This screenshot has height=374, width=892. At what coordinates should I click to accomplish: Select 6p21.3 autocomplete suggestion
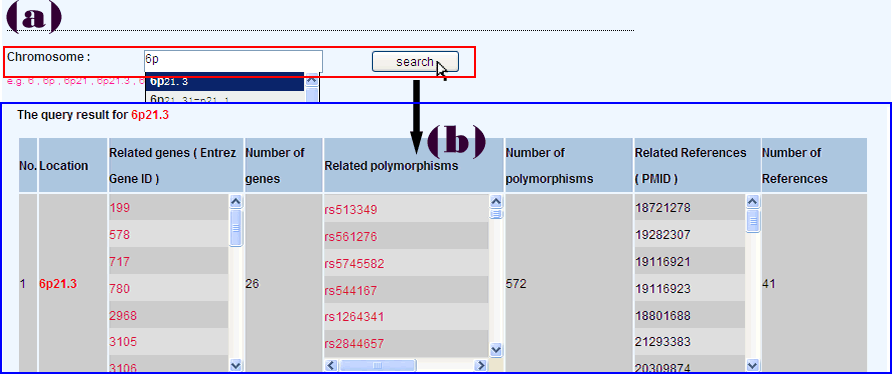[x=225, y=82]
